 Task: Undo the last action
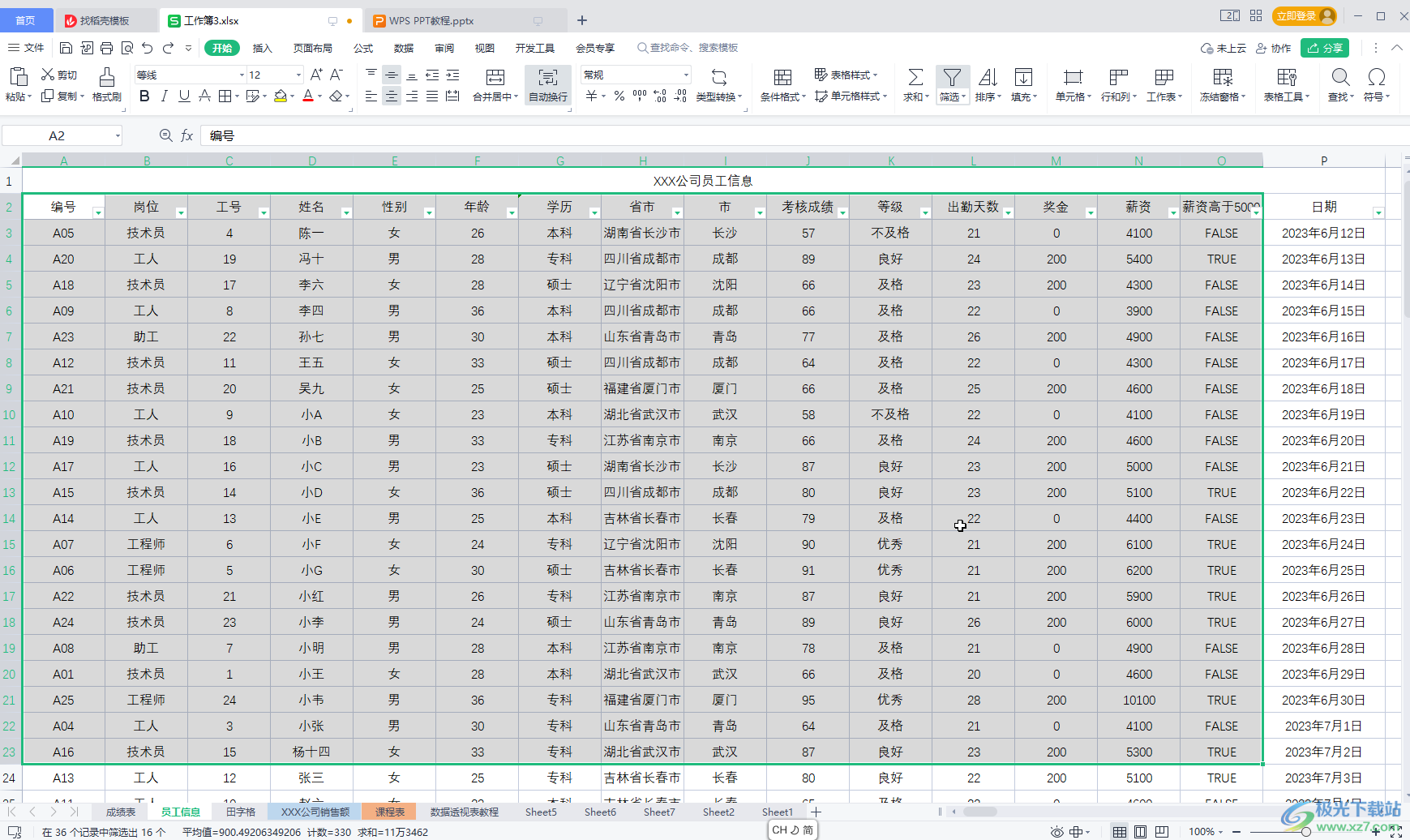pos(148,48)
